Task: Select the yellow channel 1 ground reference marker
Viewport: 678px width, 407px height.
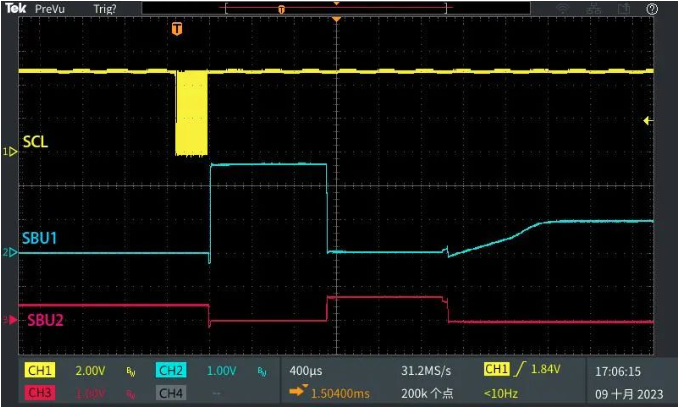Action: [11, 152]
